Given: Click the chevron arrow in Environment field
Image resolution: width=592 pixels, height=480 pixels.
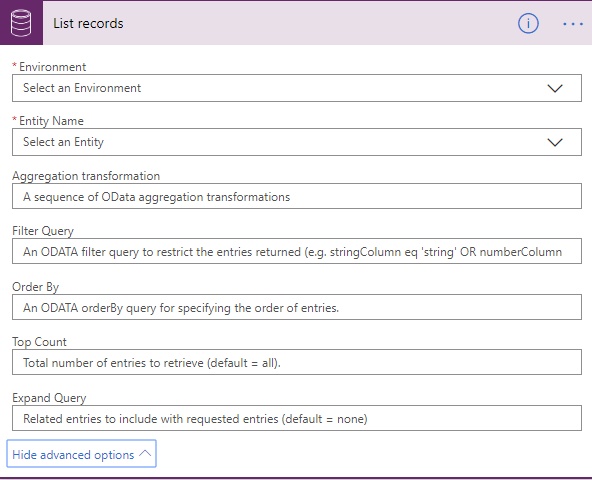Looking at the screenshot, I should click(x=555, y=88).
